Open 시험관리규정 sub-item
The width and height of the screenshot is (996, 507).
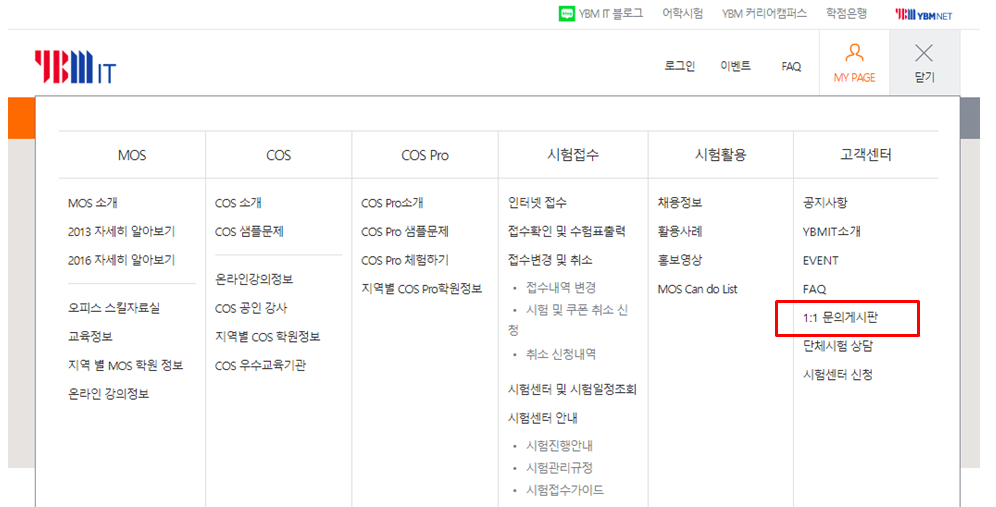point(559,468)
